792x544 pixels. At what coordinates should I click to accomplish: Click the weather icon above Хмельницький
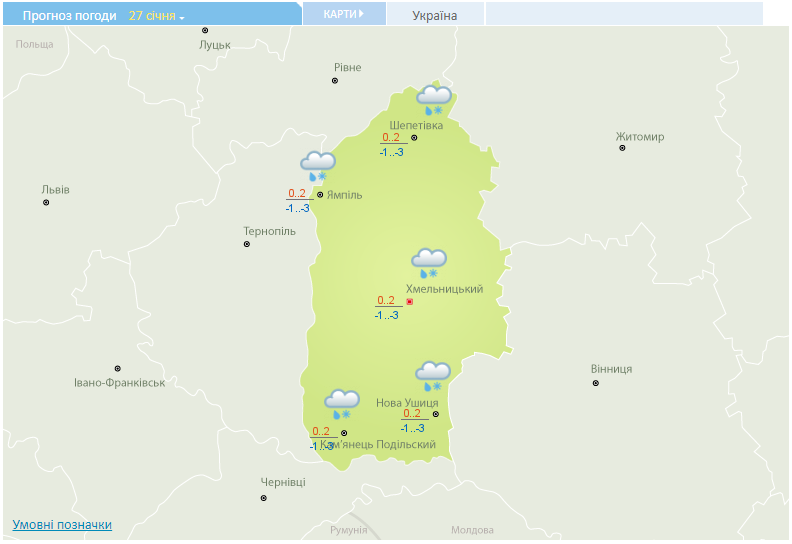[430, 264]
